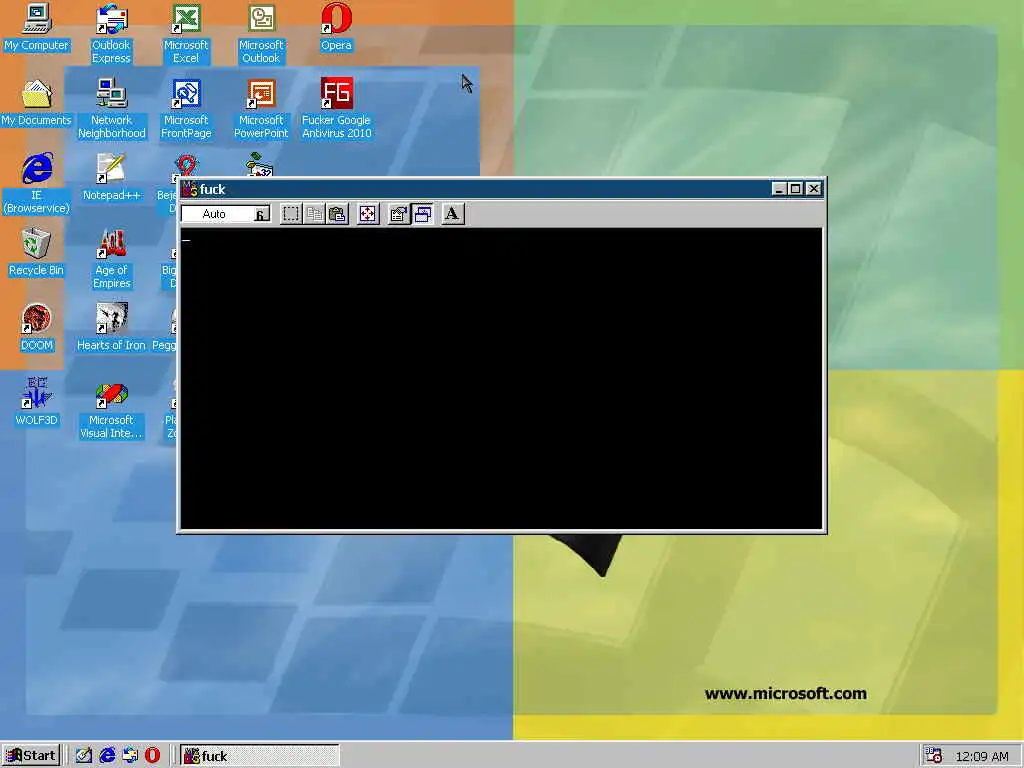Select the Age of Empires shortcut

tap(112, 259)
